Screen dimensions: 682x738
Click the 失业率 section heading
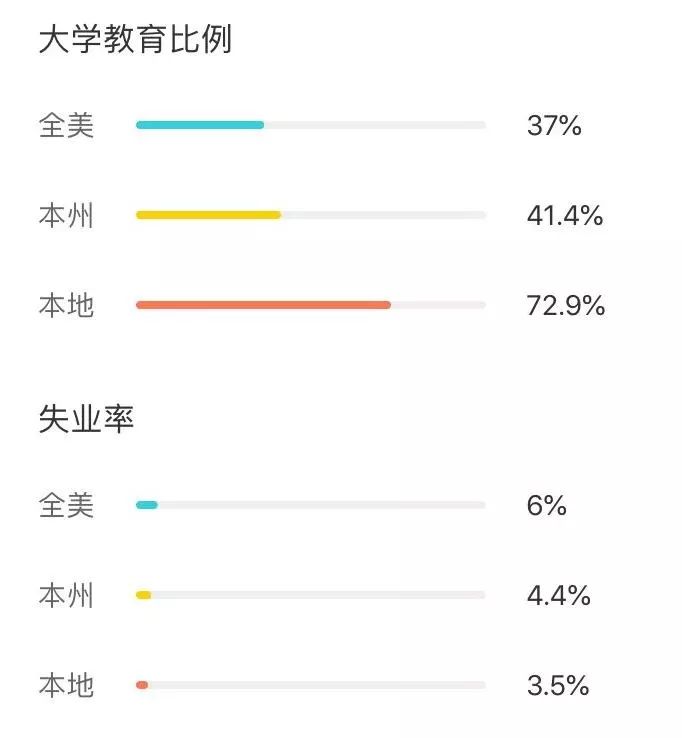[x=87, y=419]
